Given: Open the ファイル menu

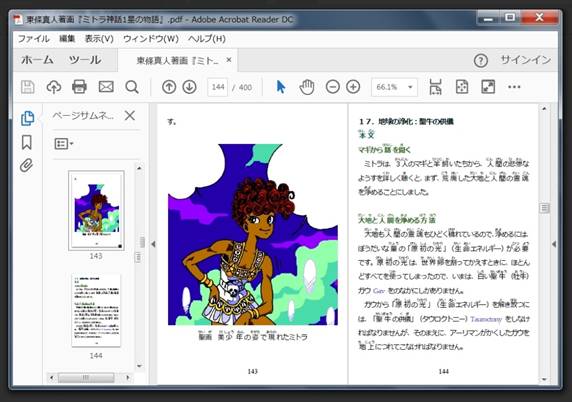Looking at the screenshot, I should 34,39.
